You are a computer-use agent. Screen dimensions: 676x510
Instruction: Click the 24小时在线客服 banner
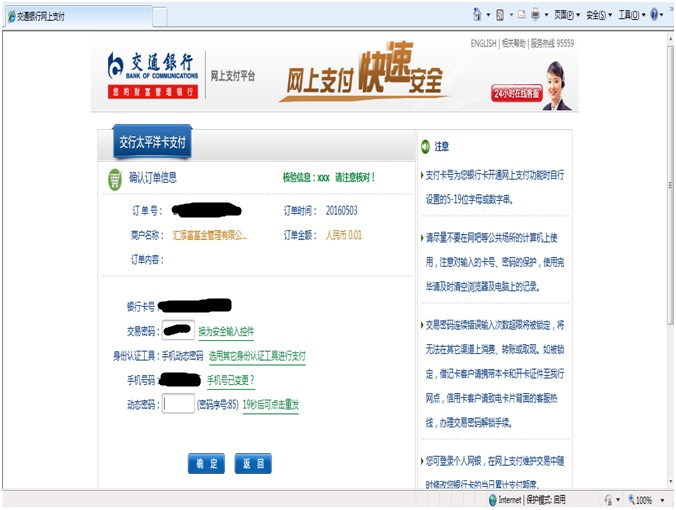point(516,93)
